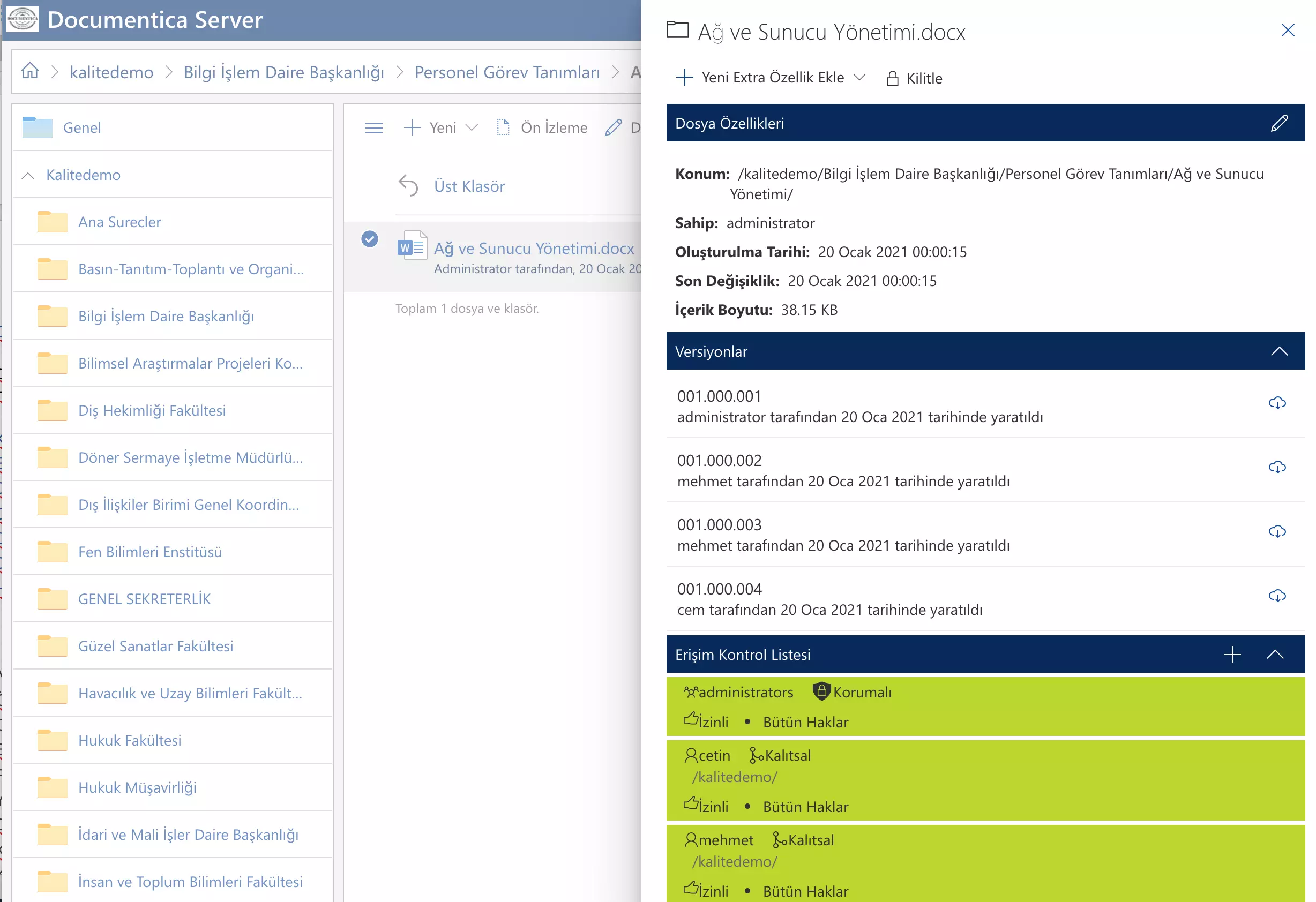
Task: Click the mehmet user icon
Action: click(691, 840)
